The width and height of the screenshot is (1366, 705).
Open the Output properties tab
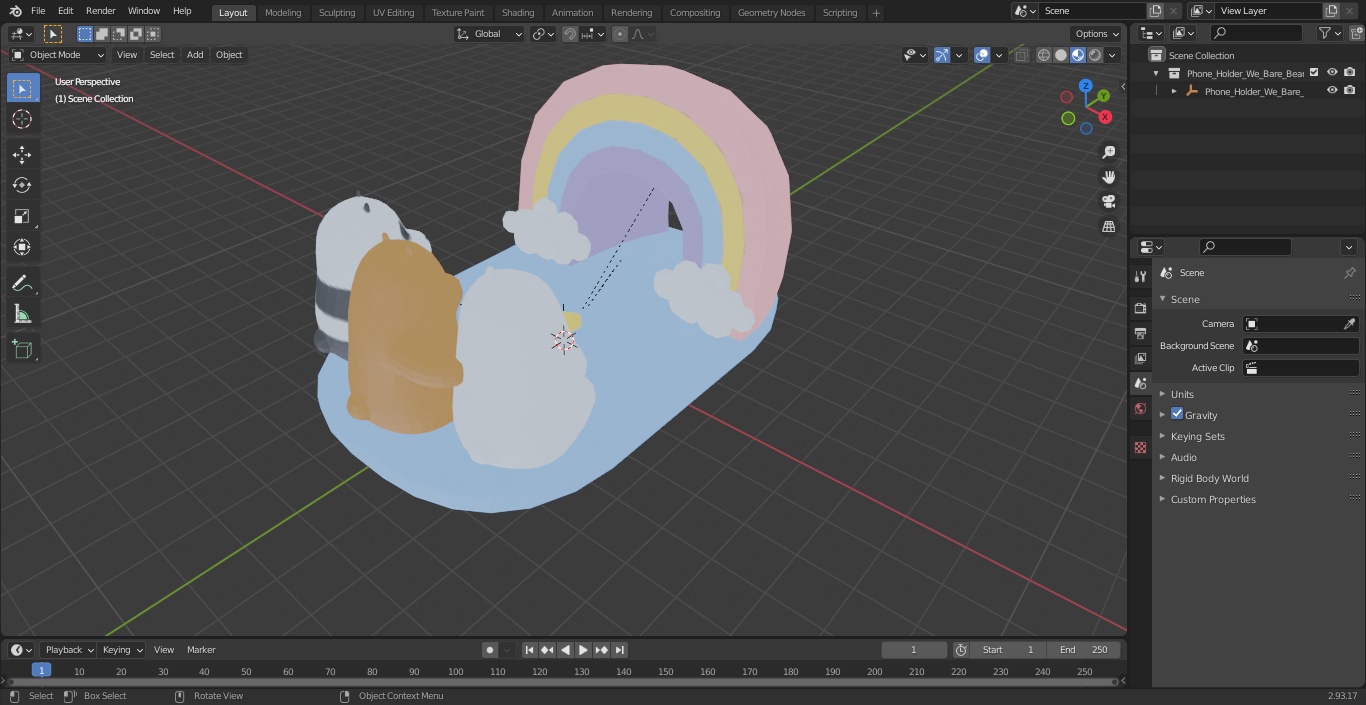click(x=1140, y=333)
